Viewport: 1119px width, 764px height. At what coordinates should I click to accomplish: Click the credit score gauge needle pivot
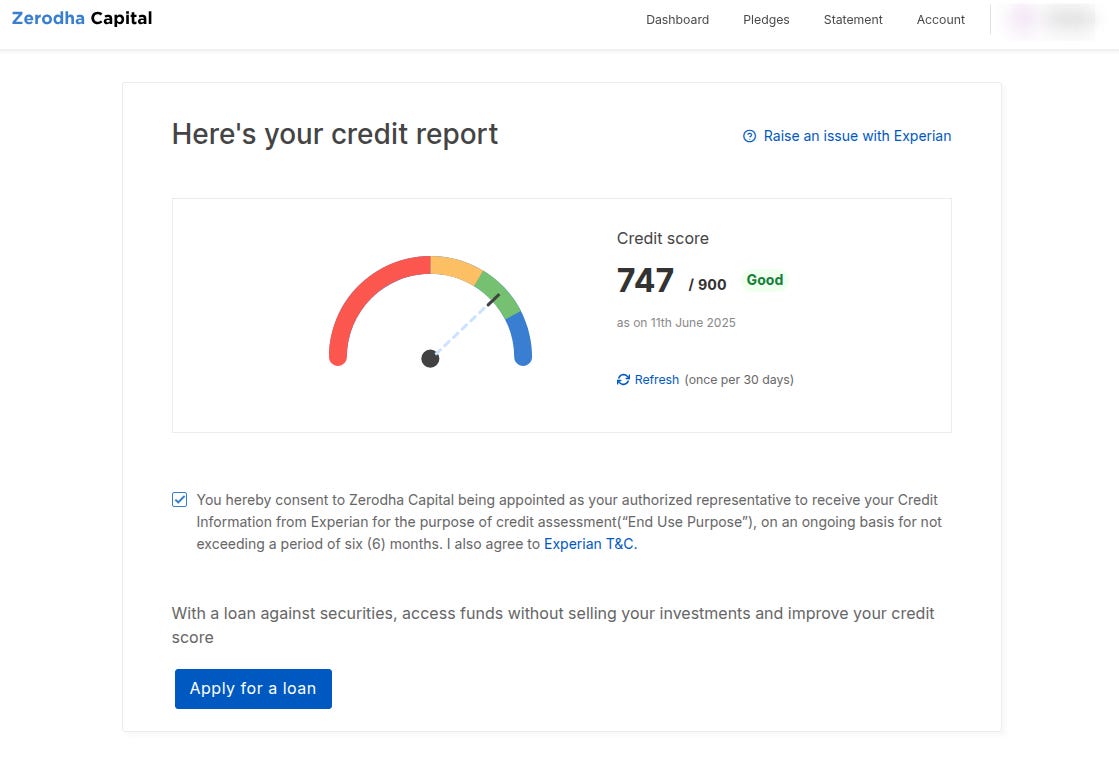430,358
